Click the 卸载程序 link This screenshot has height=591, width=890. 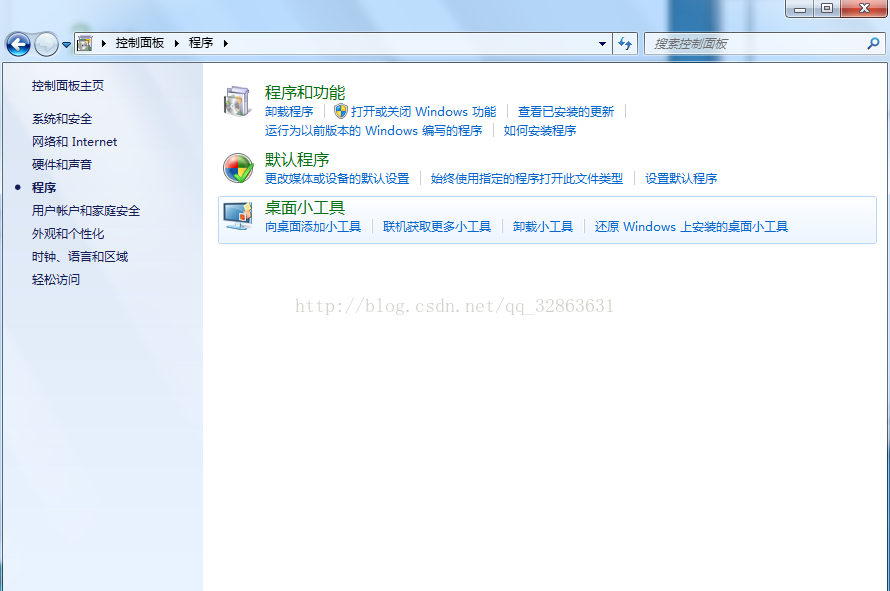[289, 112]
